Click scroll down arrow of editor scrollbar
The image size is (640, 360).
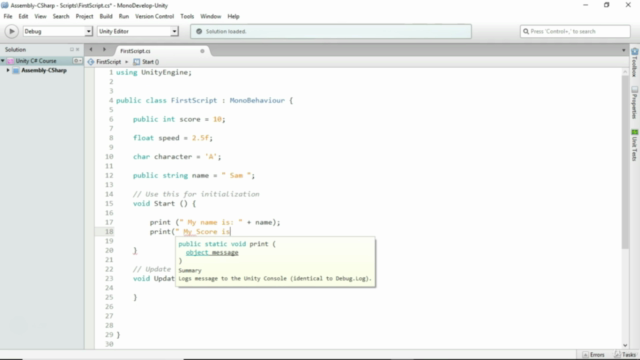(625, 345)
